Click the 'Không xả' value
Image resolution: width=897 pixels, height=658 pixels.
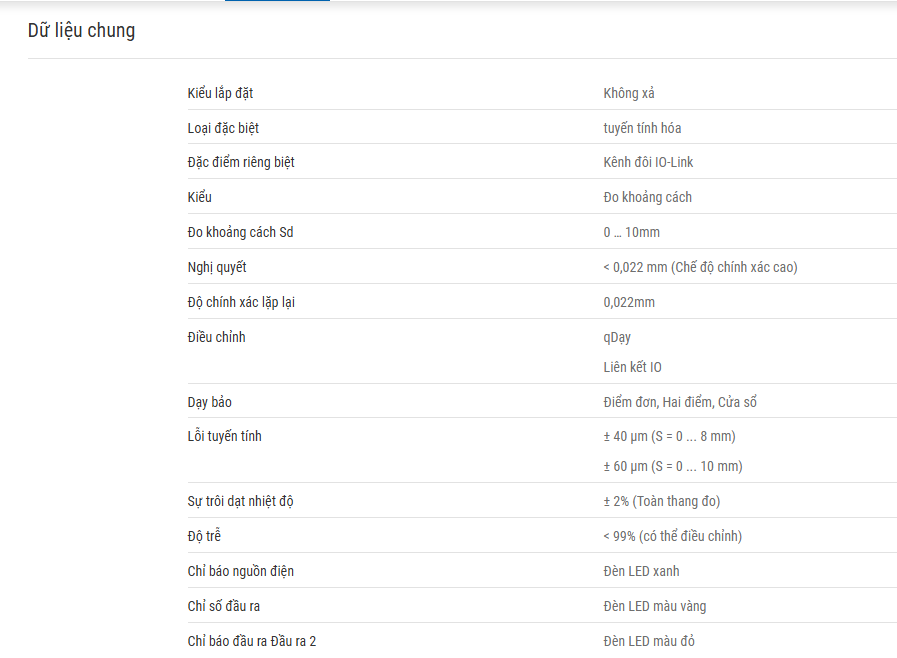[x=629, y=93]
